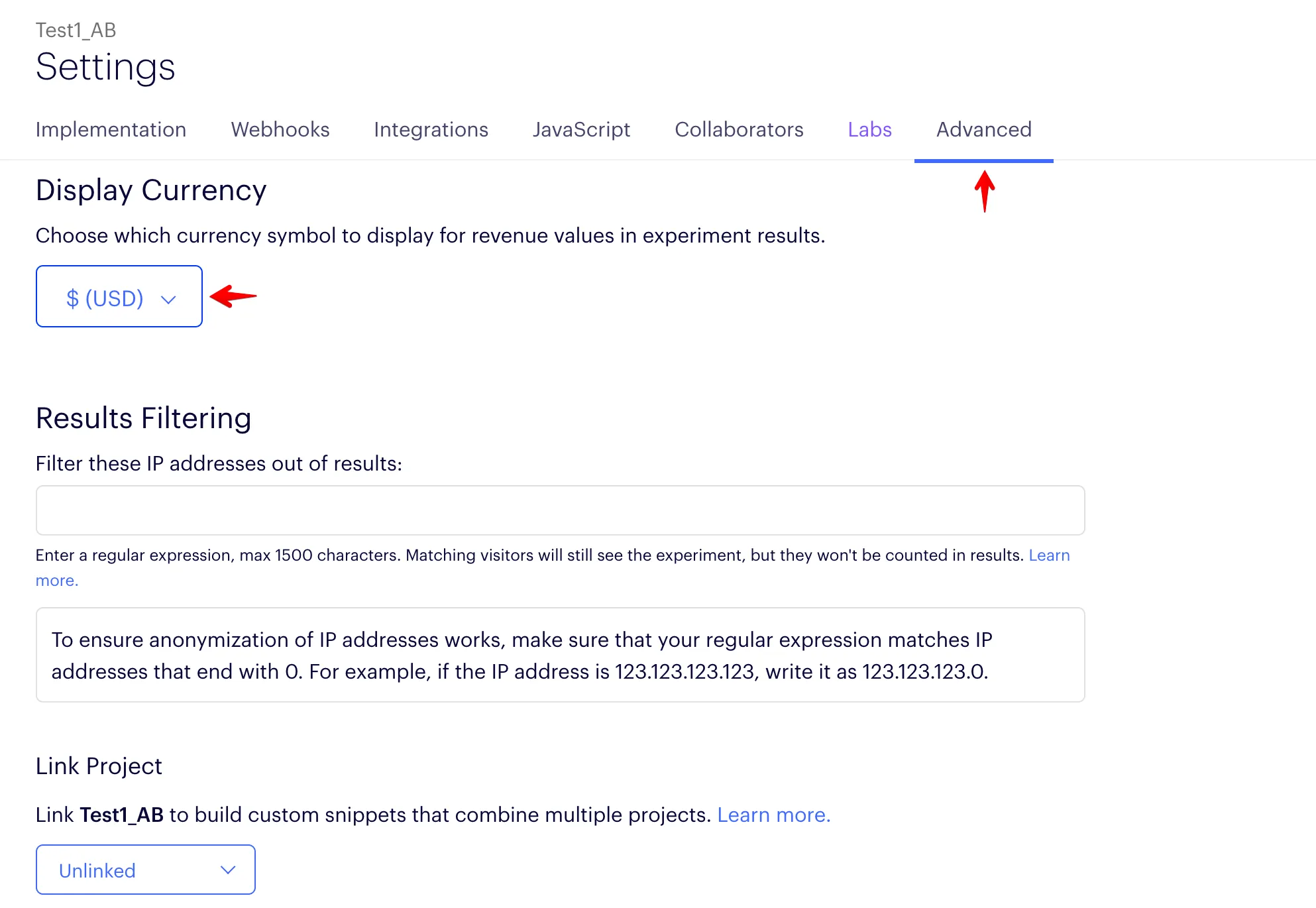Follow the Learn more link for Link Project
The width and height of the screenshot is (1316, 908).
(773, 815)
